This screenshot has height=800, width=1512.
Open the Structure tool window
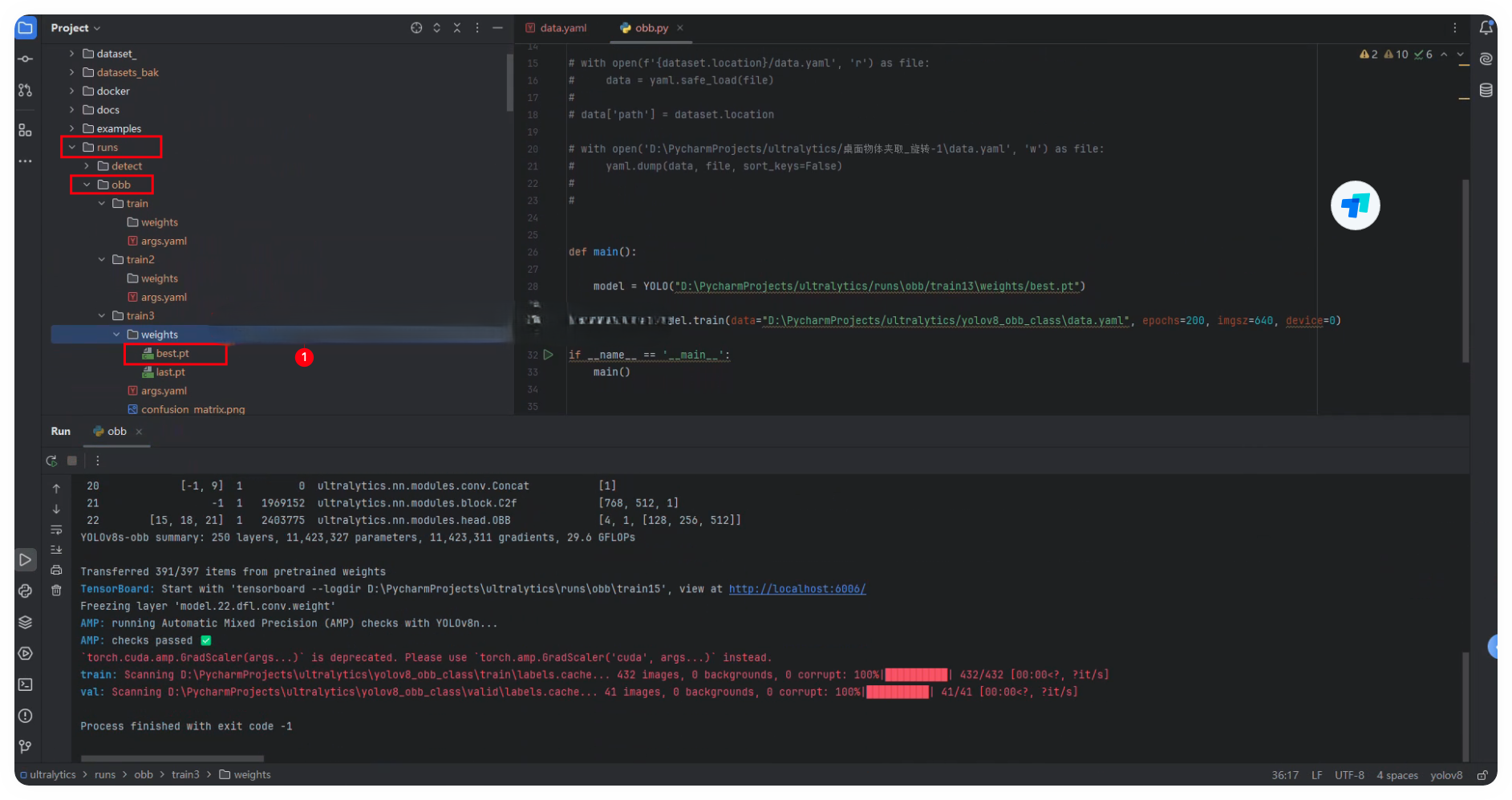click(26, 130)
